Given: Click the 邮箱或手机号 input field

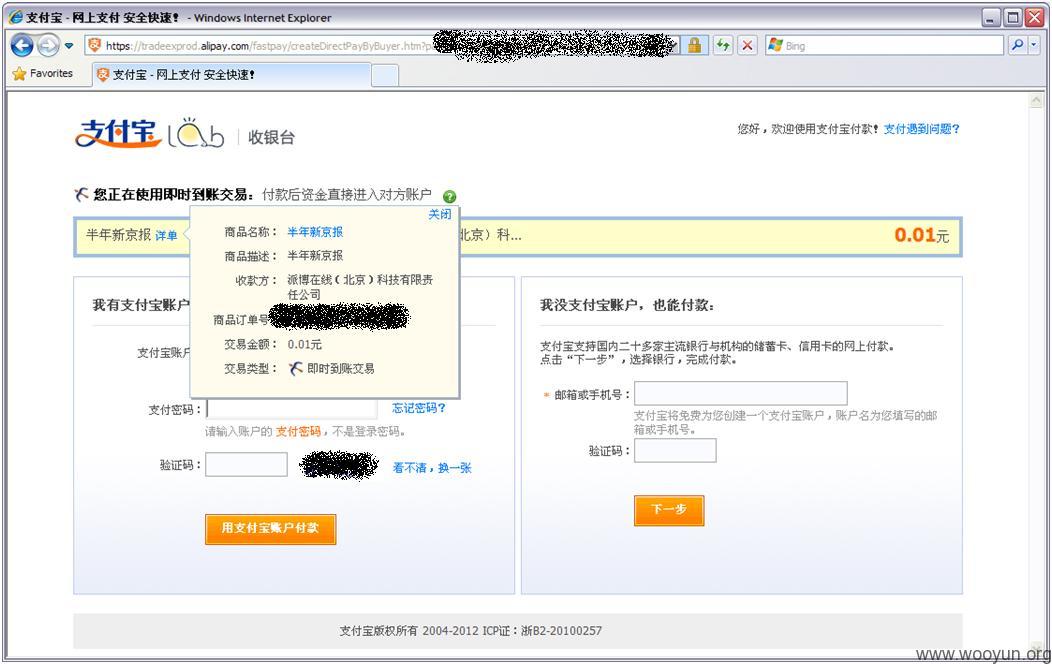Looking at the screenshot, I should tap(741, 394).
